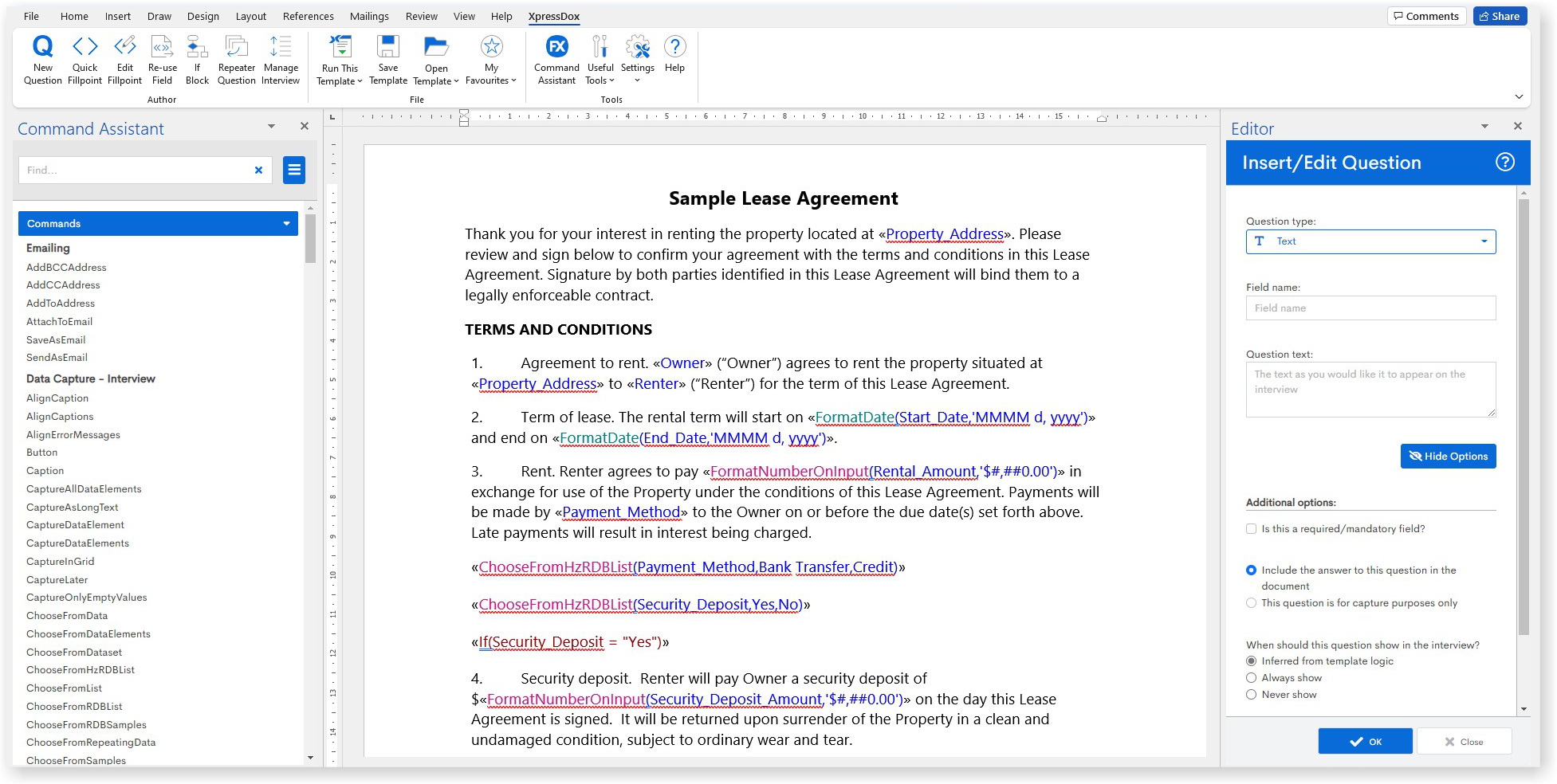Select 'Always show' option
This screenshot has width=1557, height=784.
point(1251,678)
